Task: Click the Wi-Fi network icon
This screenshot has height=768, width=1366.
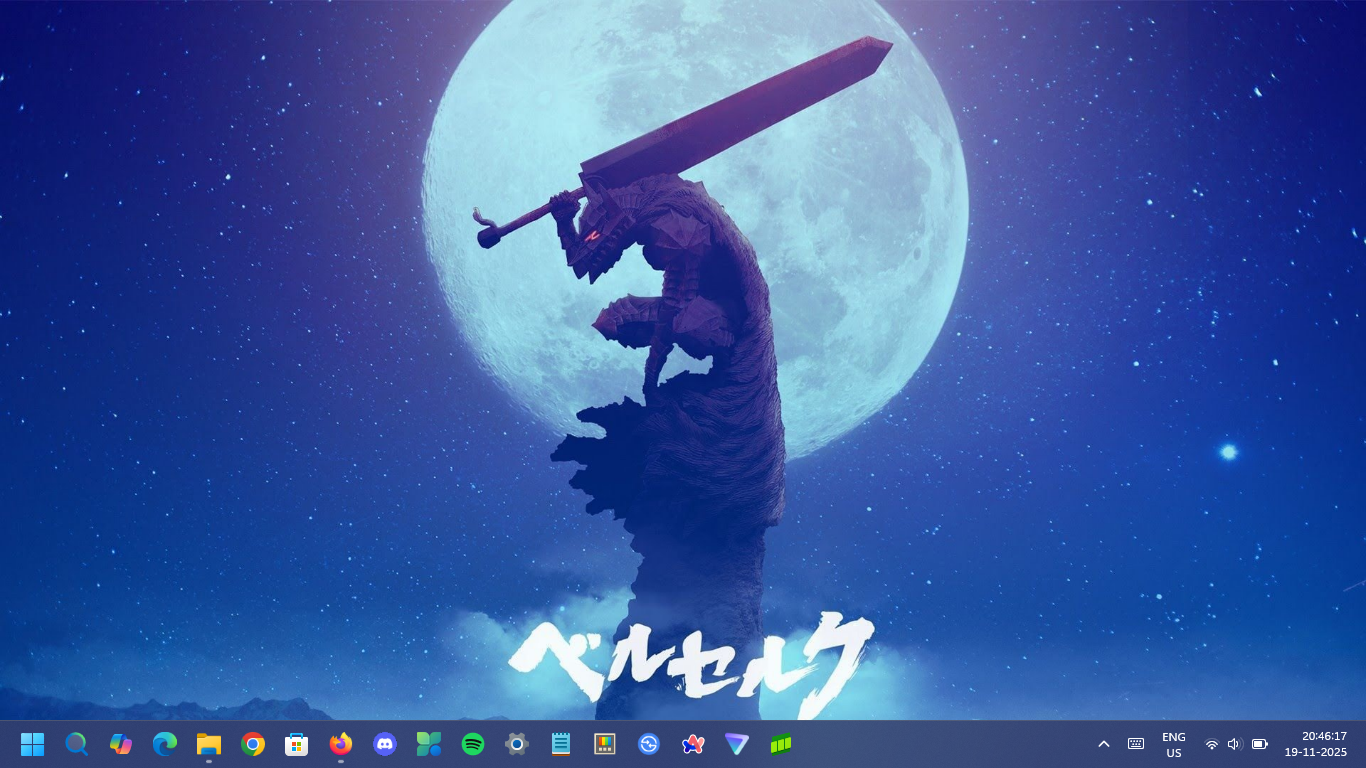Action: [1212, 744]
